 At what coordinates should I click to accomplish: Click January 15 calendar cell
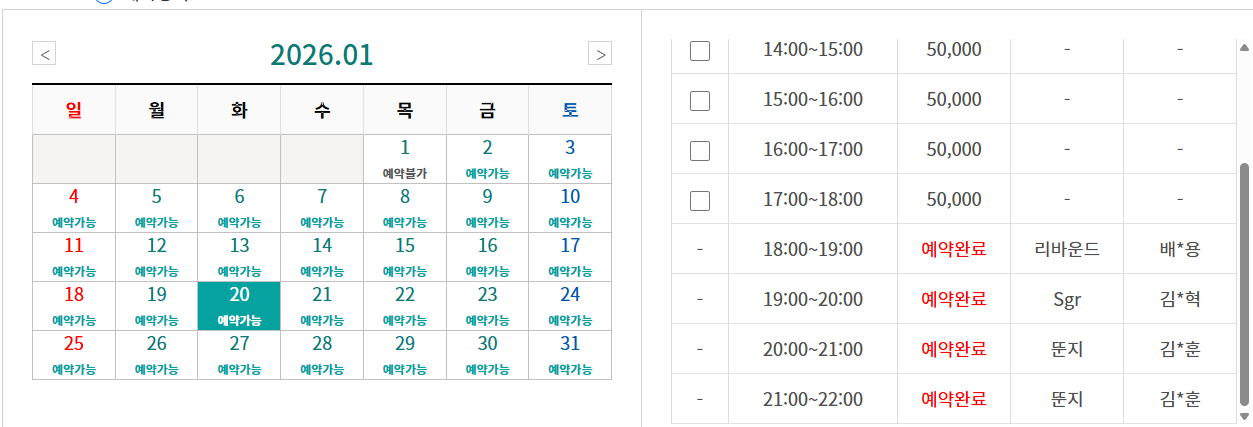[405, 256]
